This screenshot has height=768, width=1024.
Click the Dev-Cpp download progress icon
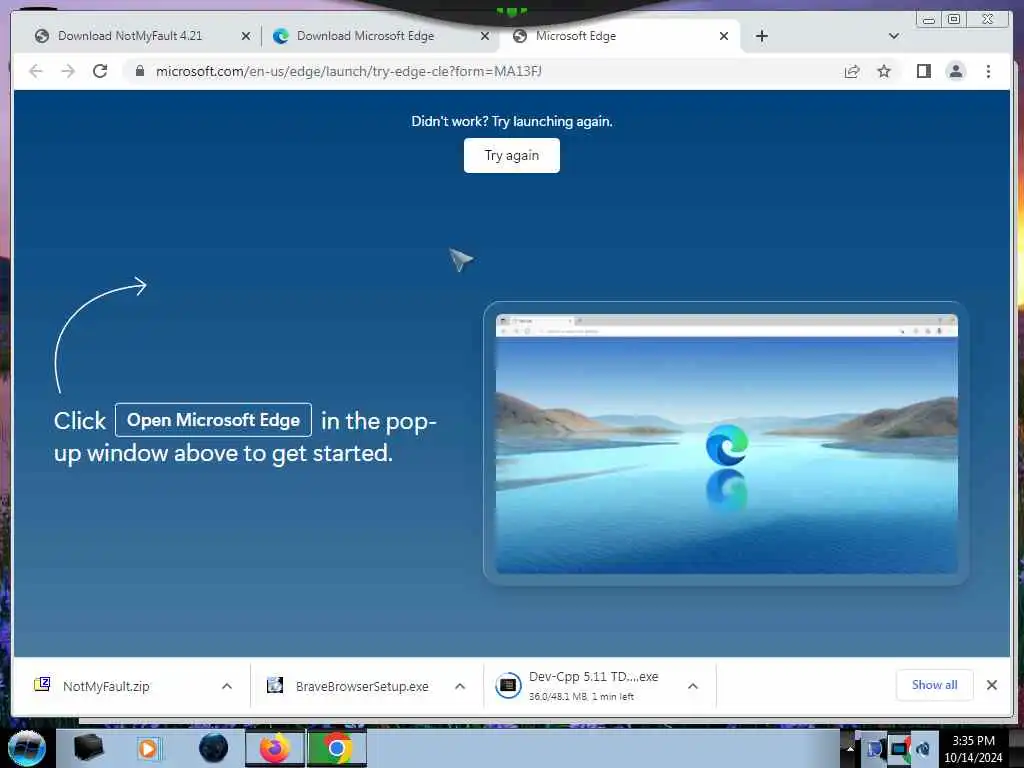tap(508, 686)
